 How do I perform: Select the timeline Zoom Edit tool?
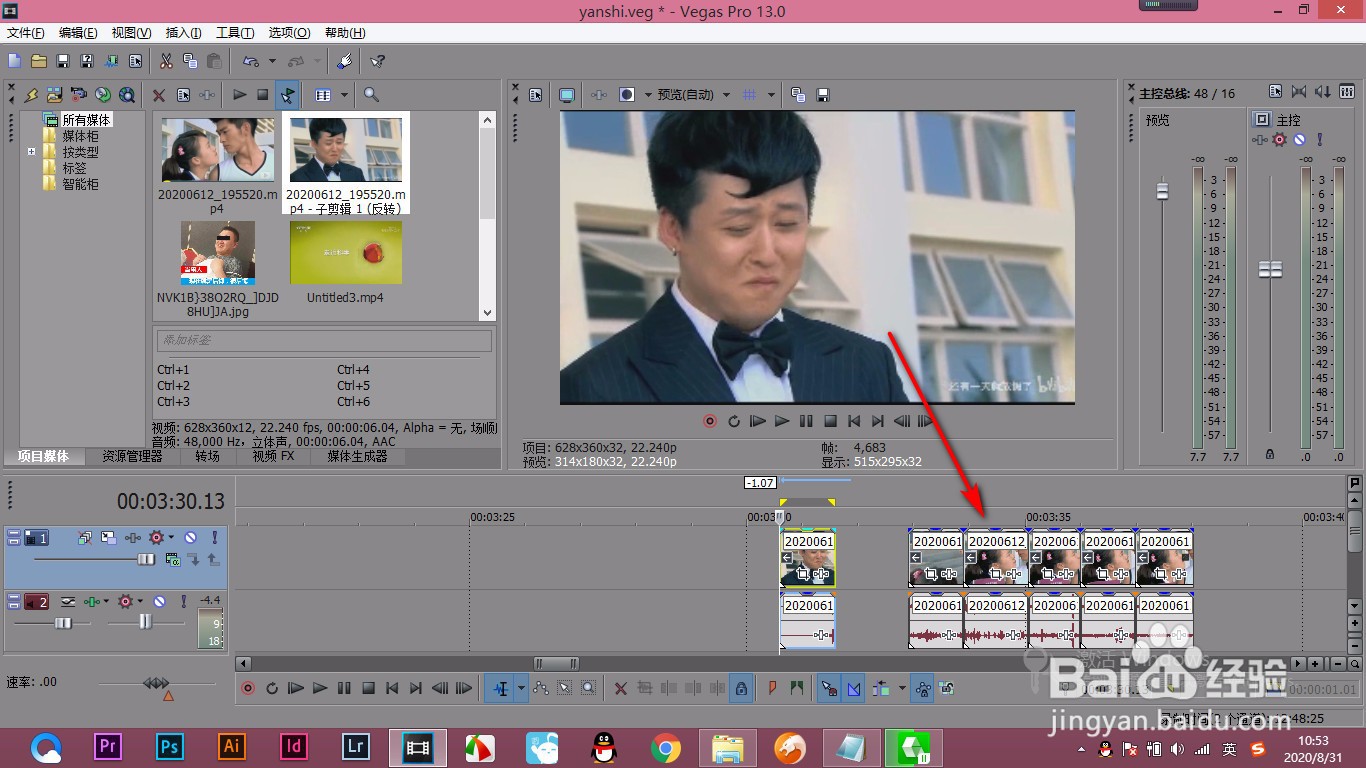[589, 688]
